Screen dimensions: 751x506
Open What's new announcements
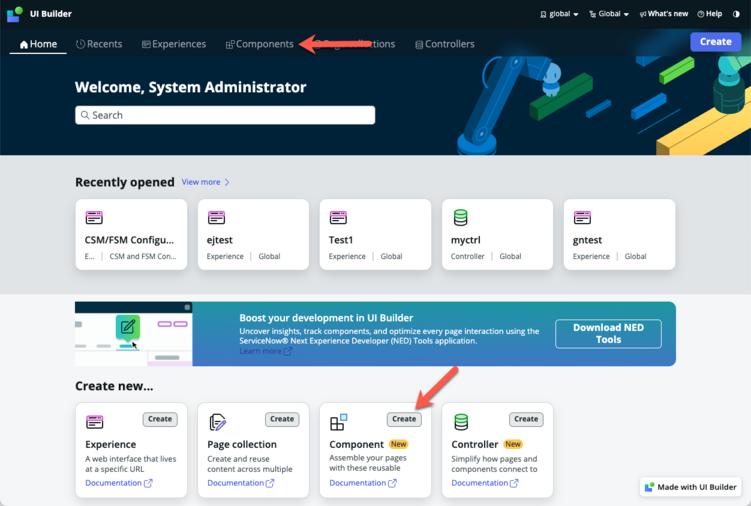[x=664, y=14]
